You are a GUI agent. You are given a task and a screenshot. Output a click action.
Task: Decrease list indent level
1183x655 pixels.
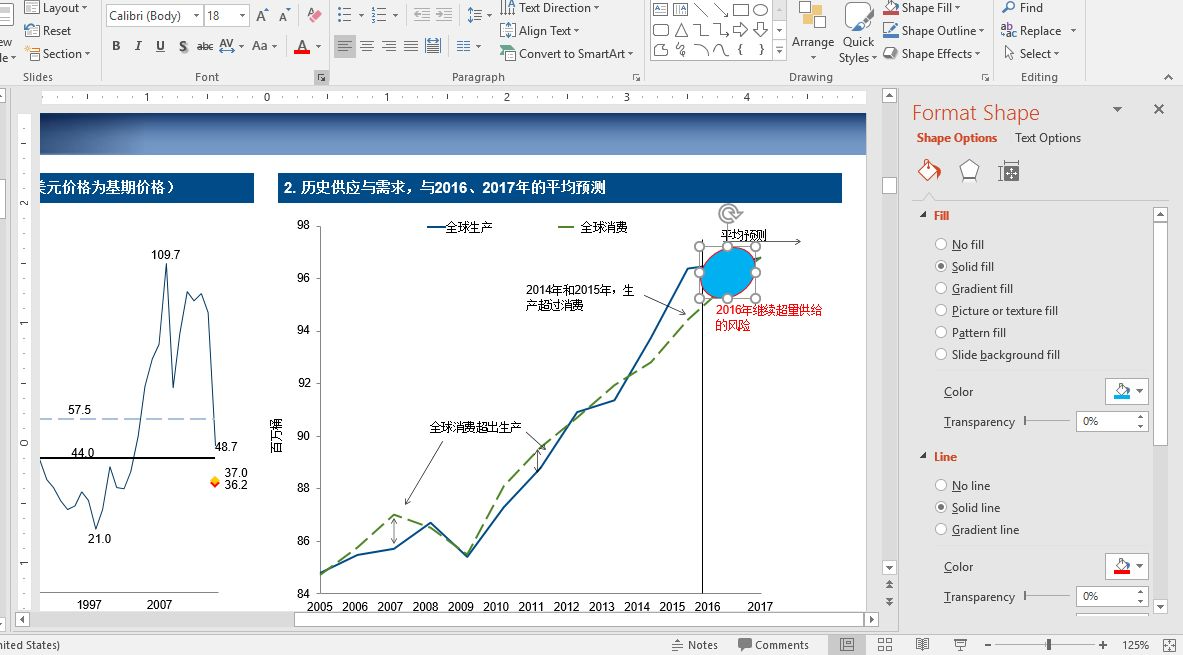pyautogui.click(x=422, y=15)
